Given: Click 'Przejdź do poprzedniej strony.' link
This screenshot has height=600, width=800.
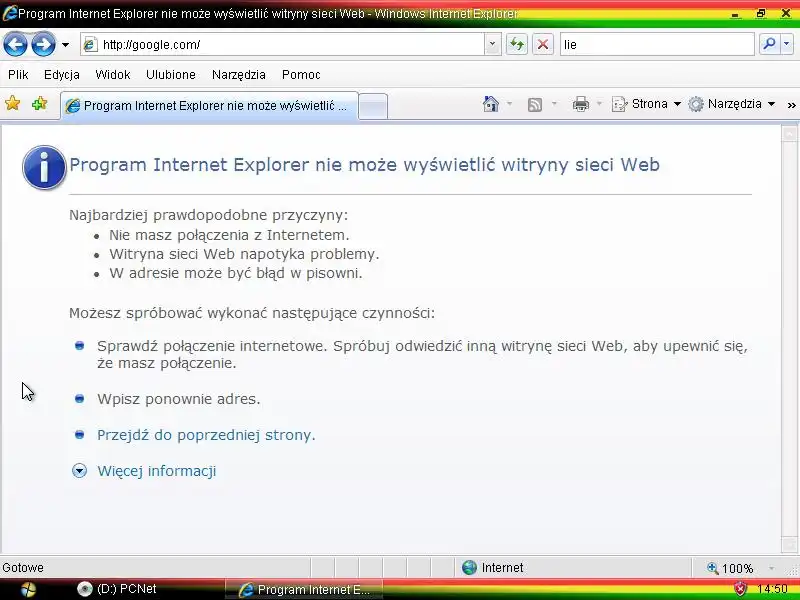Looking at the screenshot, I should tap(206, 435).
